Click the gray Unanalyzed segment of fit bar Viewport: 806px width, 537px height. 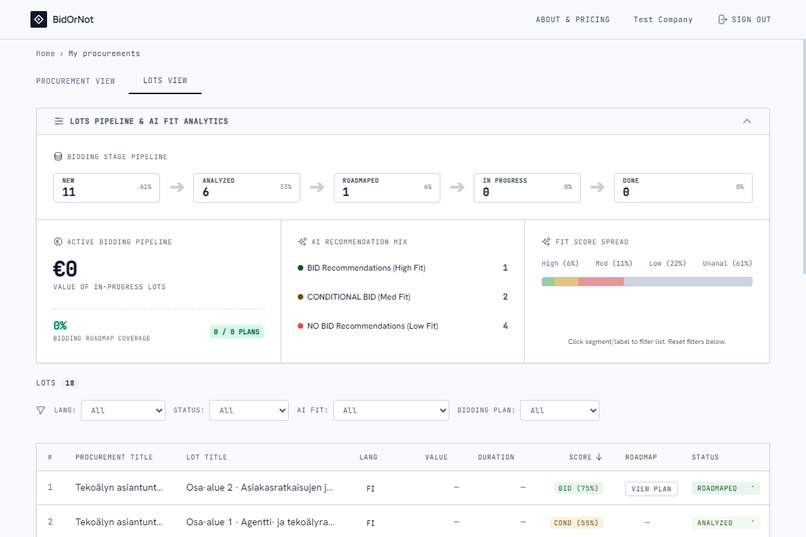[688, 282]
